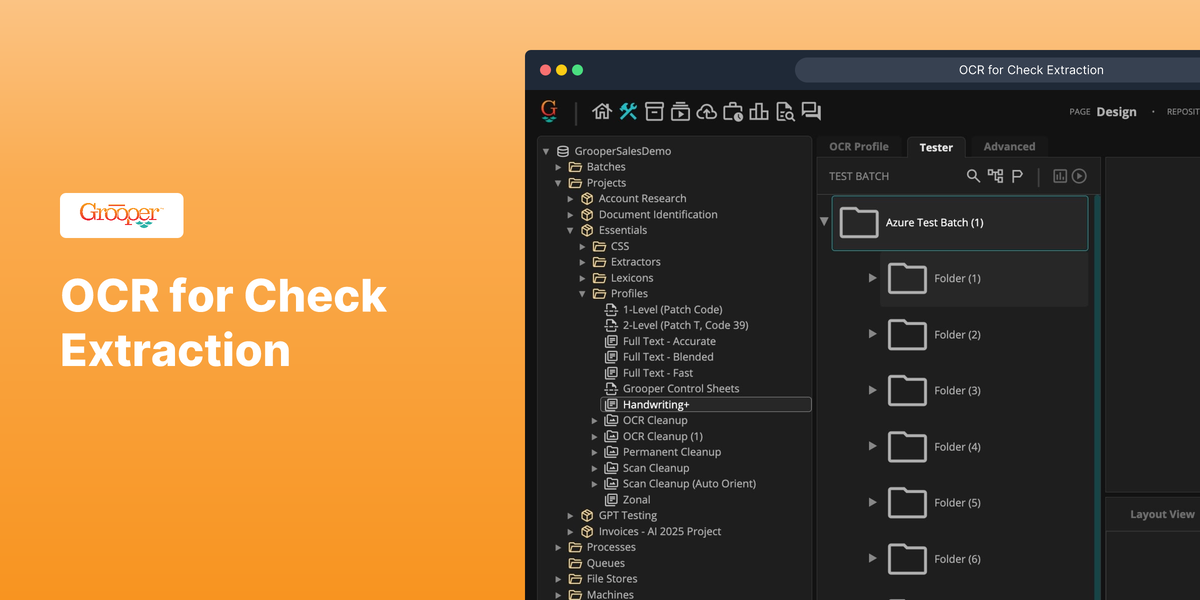1200x600 pixels.
Task: Select the Design tools icon in toolbar
Action: (x=628, y=111)
